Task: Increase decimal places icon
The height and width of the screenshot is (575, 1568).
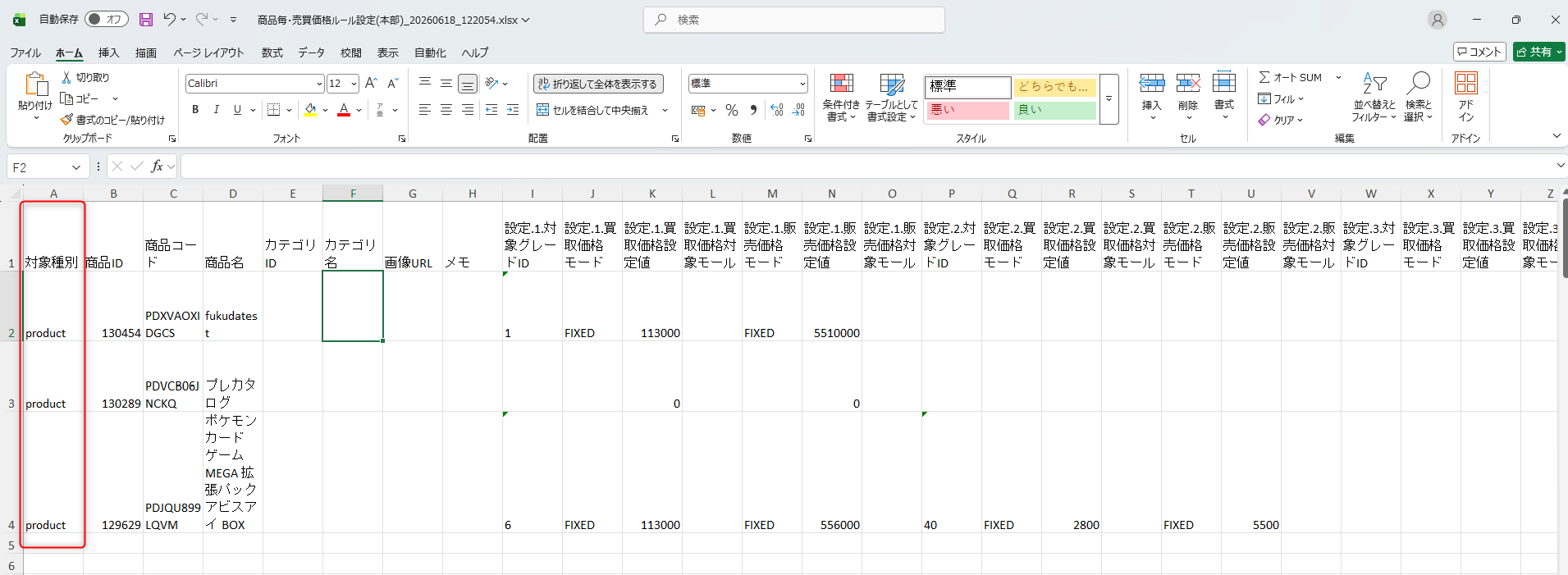Action: coord(777,110)
